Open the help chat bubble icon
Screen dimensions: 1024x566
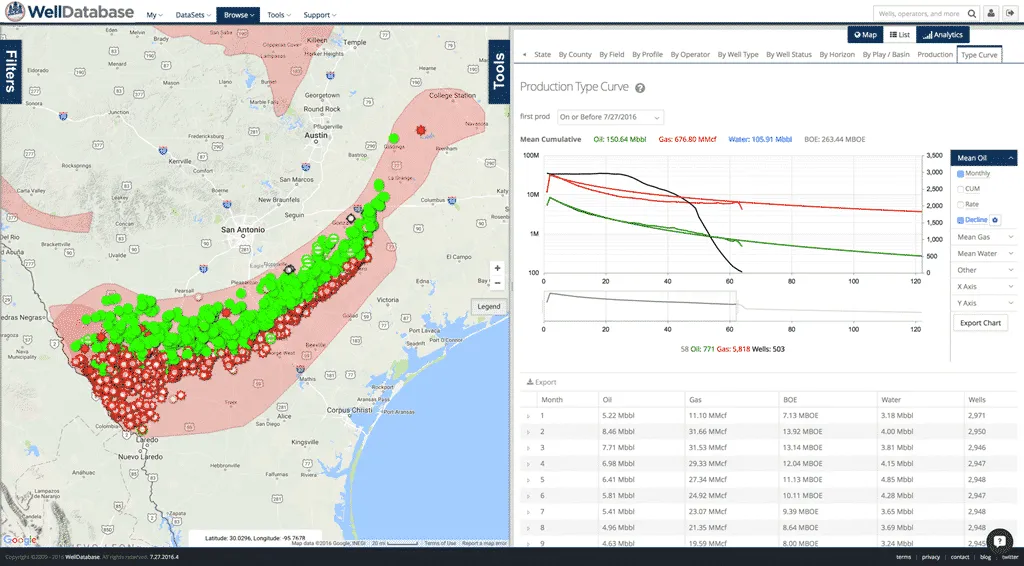click(999, 541)
